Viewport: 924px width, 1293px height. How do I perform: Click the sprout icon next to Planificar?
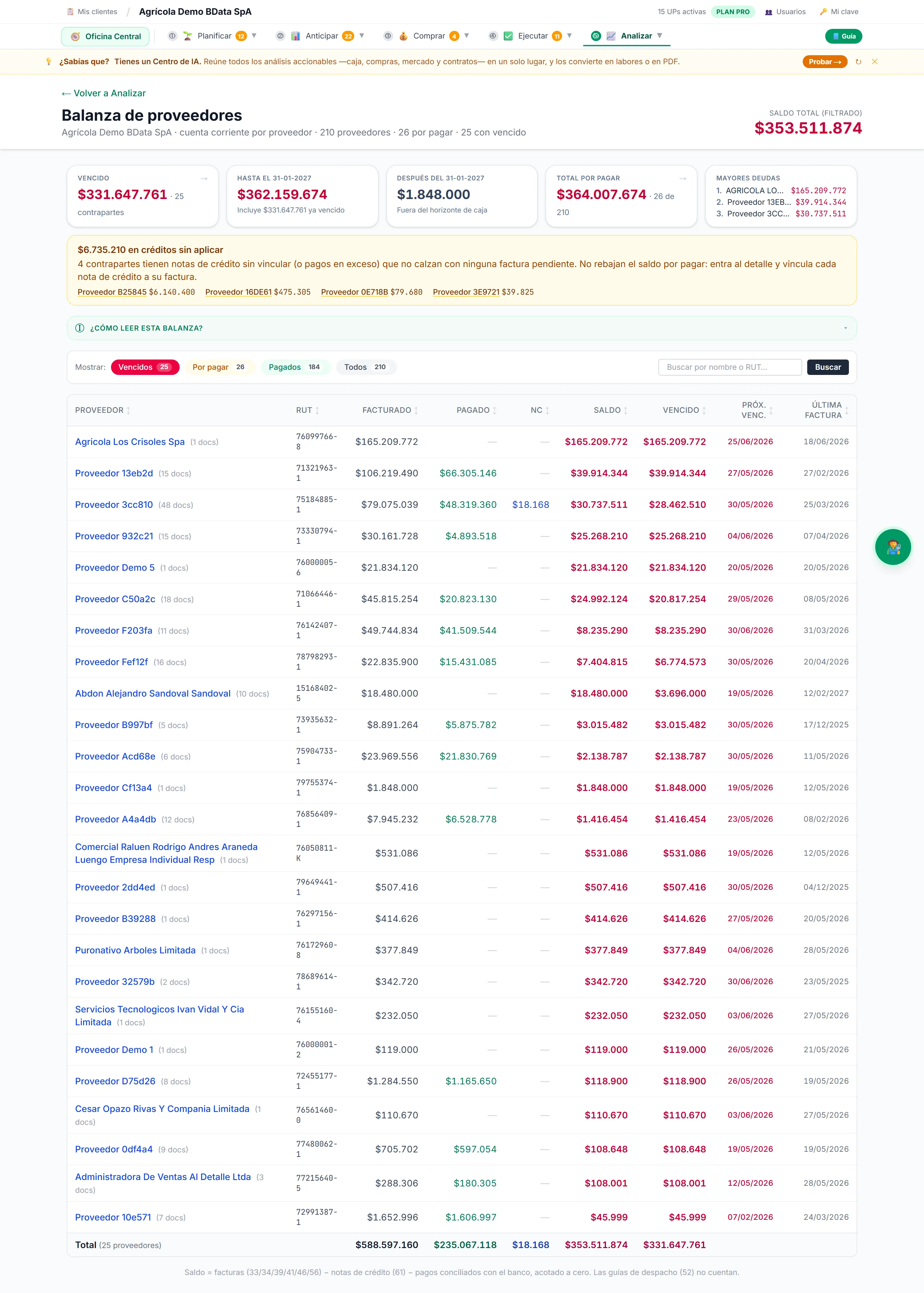coord(187,36)
